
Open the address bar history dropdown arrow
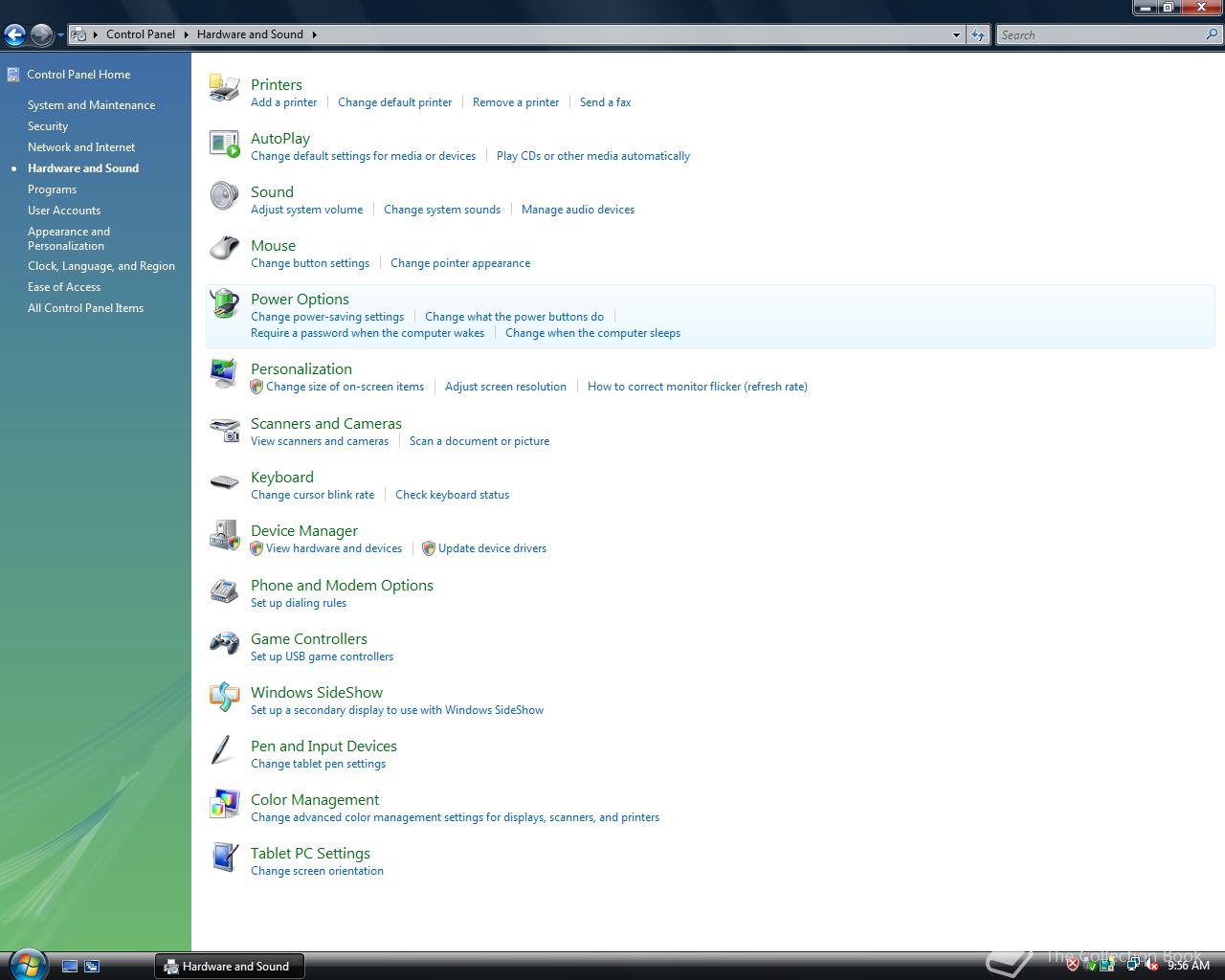[956, 35]
